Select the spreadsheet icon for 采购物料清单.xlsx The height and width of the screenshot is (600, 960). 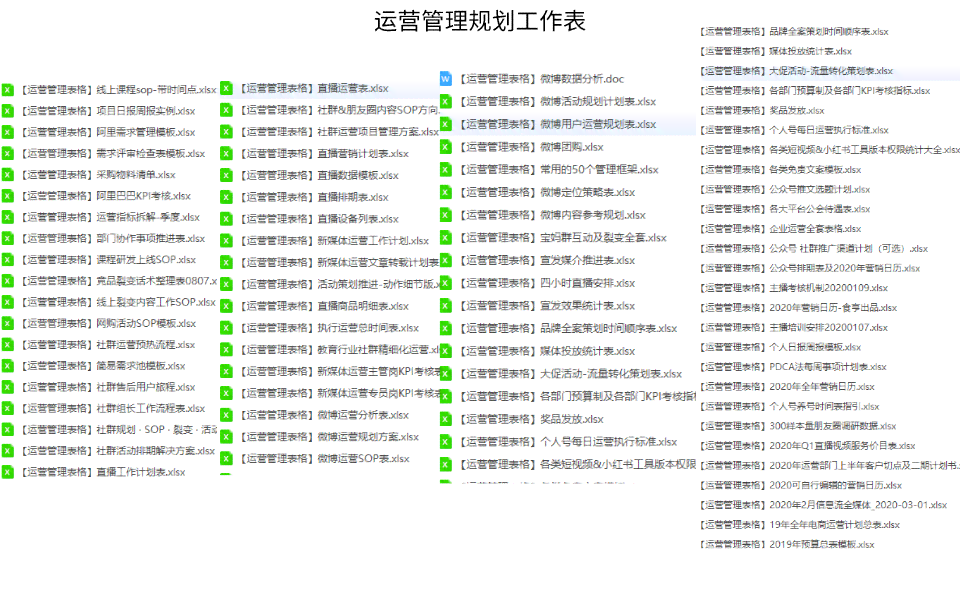7,174
